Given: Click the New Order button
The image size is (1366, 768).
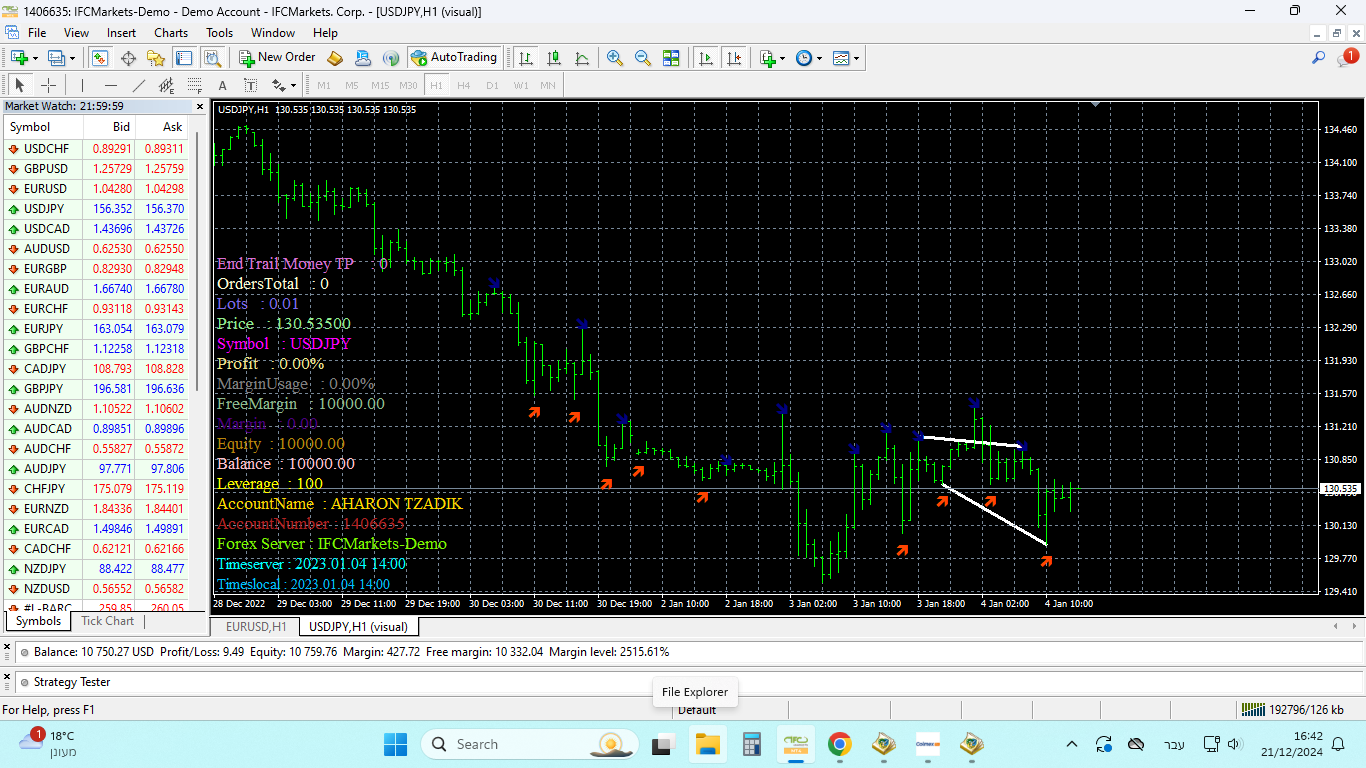Looking at the screenshot, I should click(277, 58).
